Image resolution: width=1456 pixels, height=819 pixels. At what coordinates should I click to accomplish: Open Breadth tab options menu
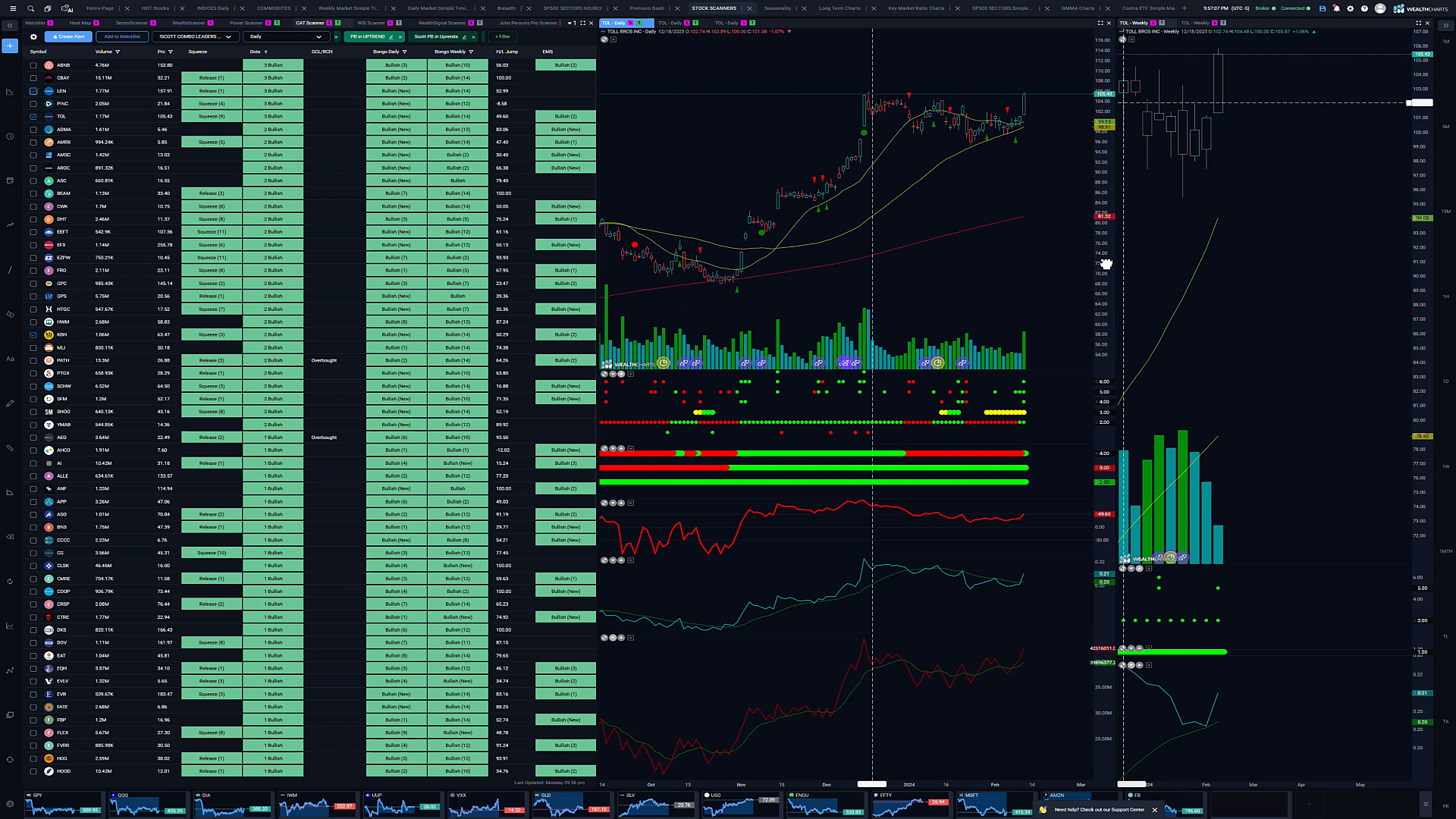(x=521, y=8)
